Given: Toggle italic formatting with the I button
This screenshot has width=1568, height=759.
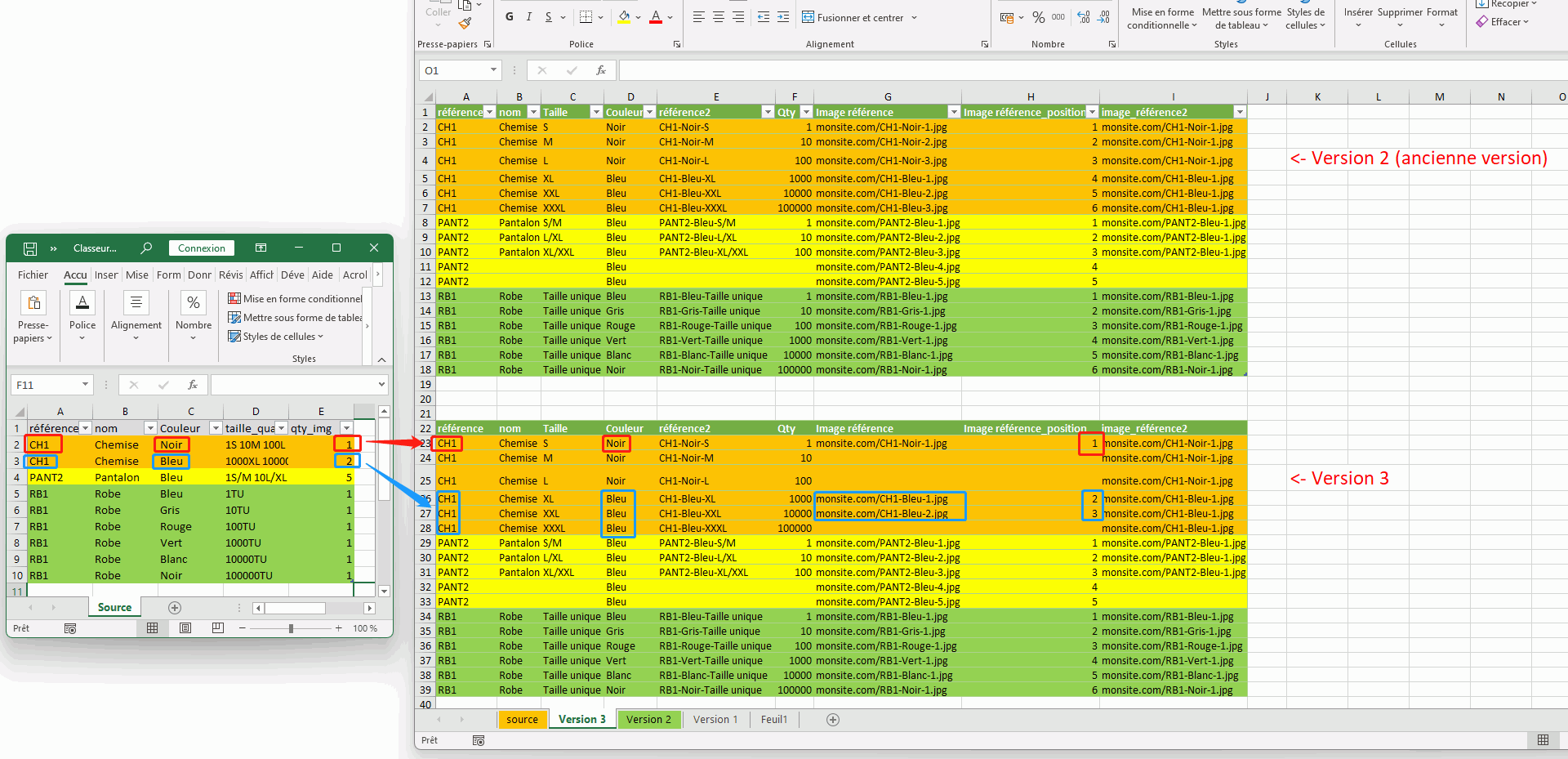Looking at the screenshot, I should pos(529,17).
